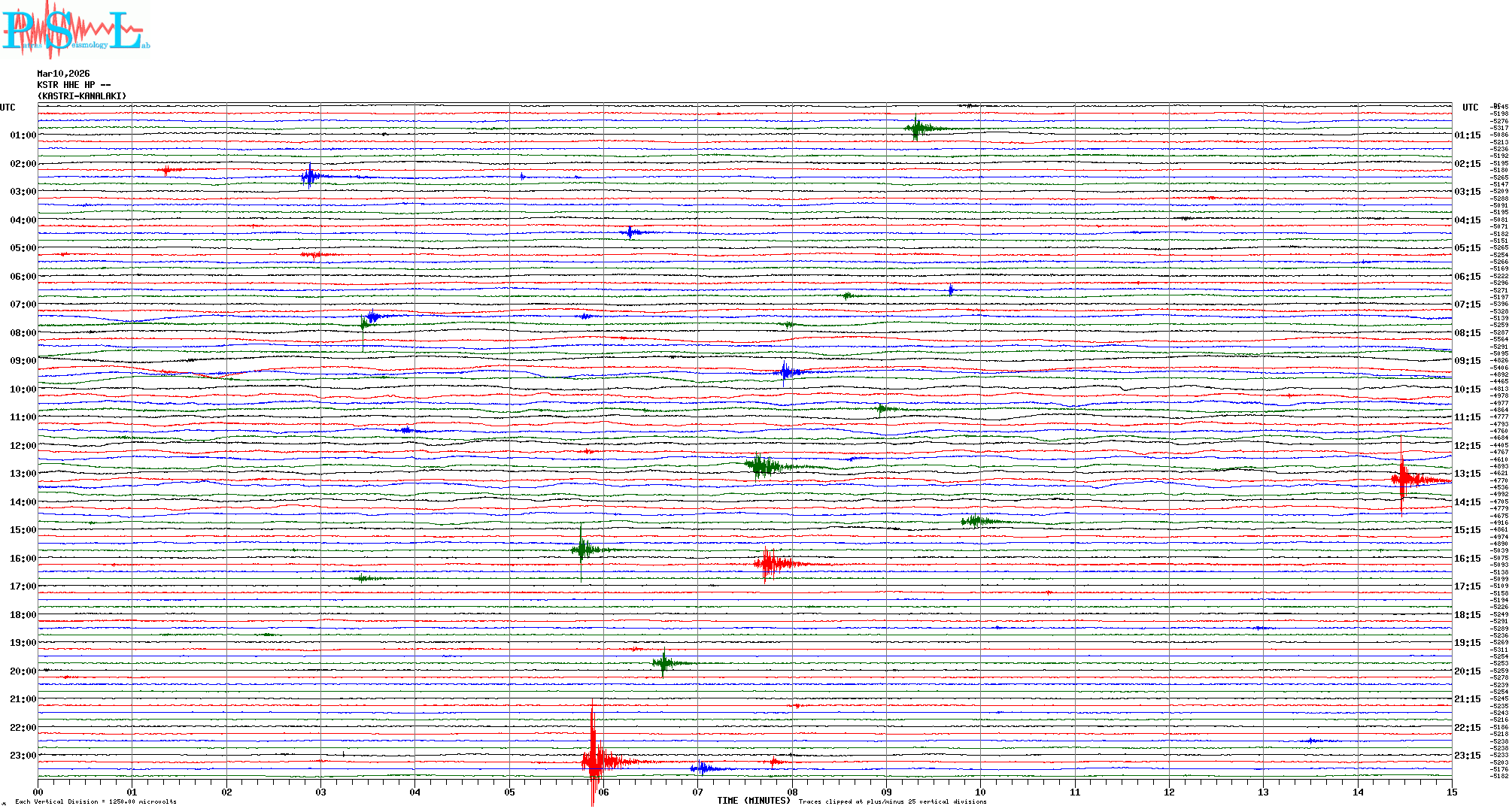Click the 20:15 label on right axis

1467,671
